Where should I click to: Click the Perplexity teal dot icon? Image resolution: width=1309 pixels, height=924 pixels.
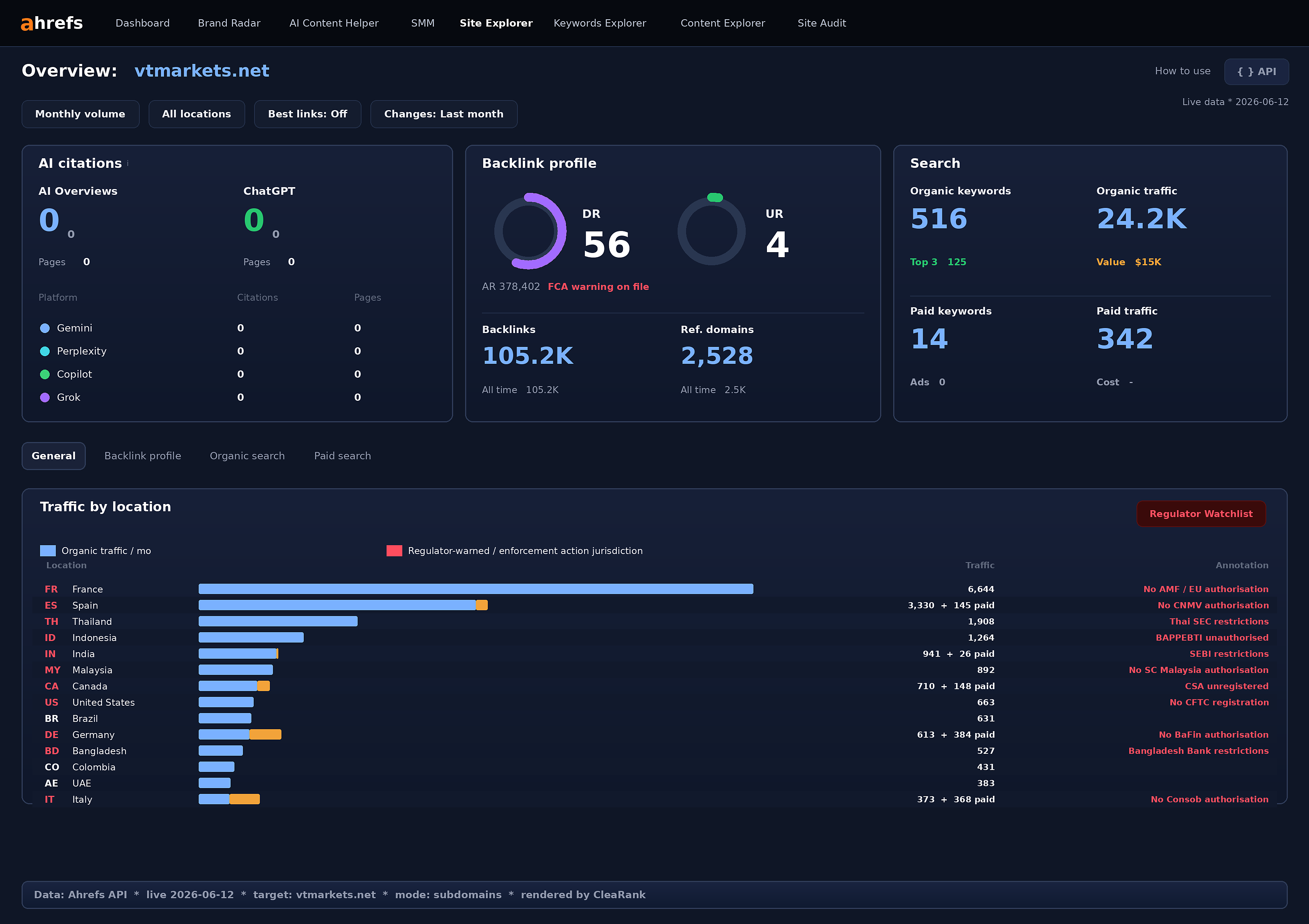pos(45,351)
